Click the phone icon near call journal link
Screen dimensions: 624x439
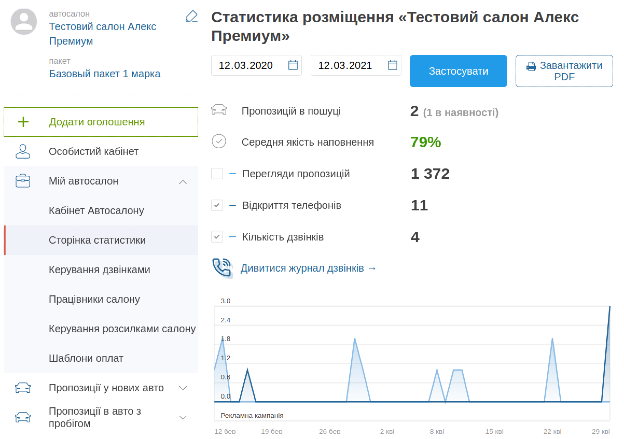click(x=222, y=268)
